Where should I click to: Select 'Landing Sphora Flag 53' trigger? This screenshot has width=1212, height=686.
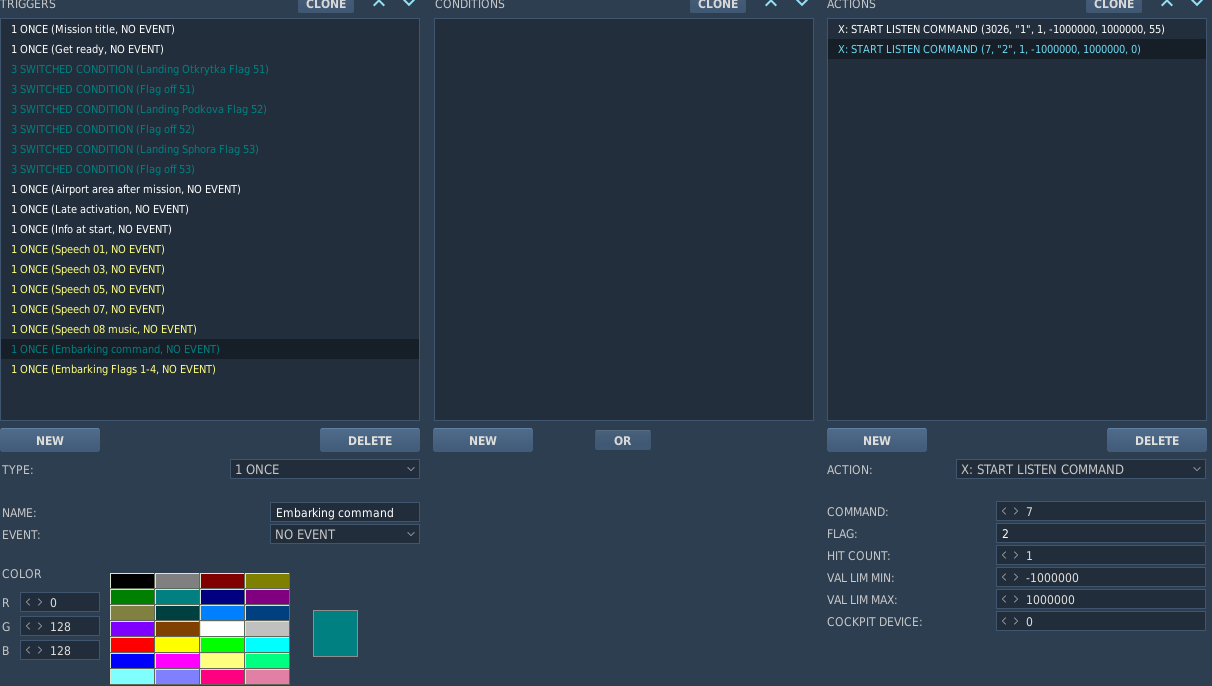coord(210,149)
